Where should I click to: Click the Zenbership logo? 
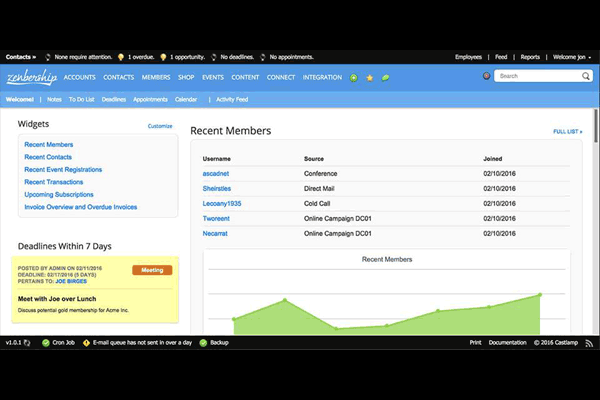pos(32,76)
